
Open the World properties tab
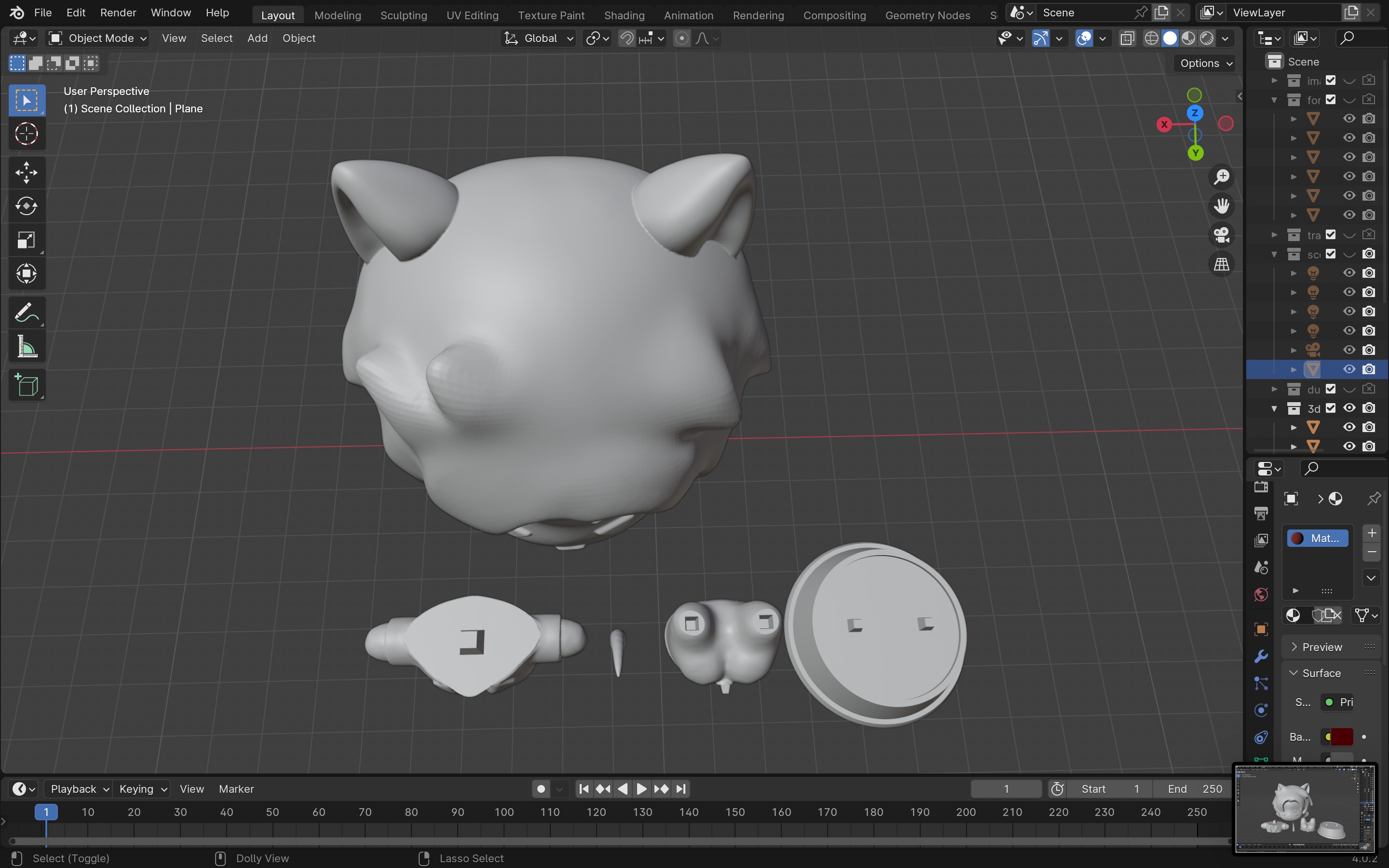(1261, 594)
